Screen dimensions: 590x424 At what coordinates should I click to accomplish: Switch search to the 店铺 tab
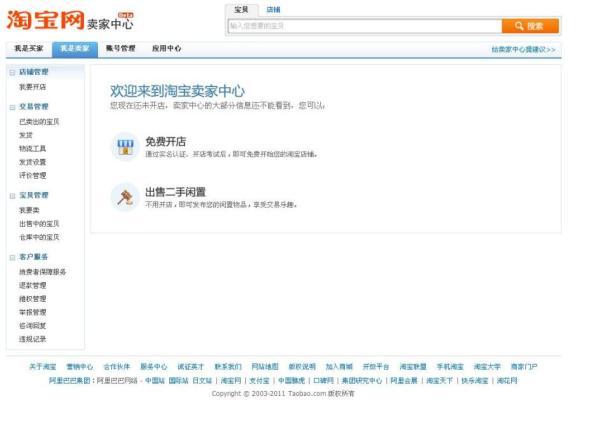pos(273,10)
